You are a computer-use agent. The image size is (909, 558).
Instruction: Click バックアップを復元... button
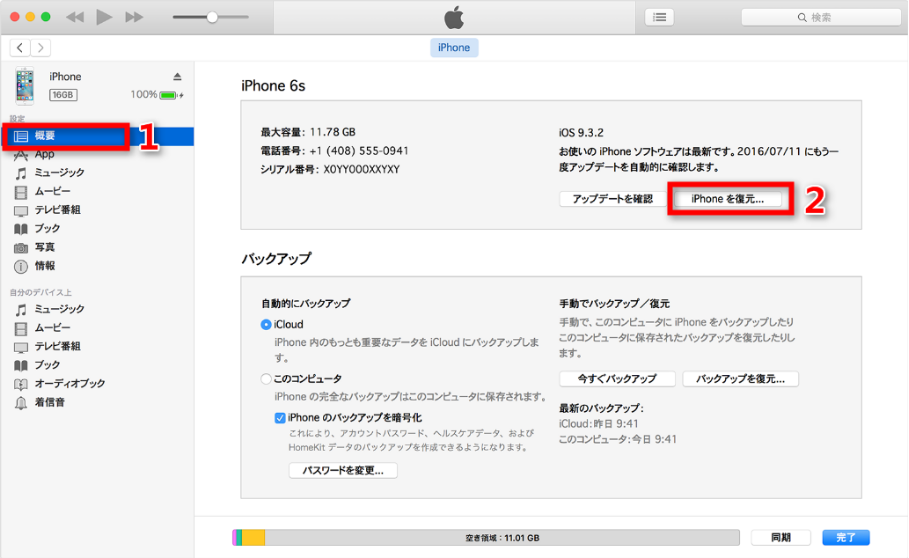coord(740,379)
